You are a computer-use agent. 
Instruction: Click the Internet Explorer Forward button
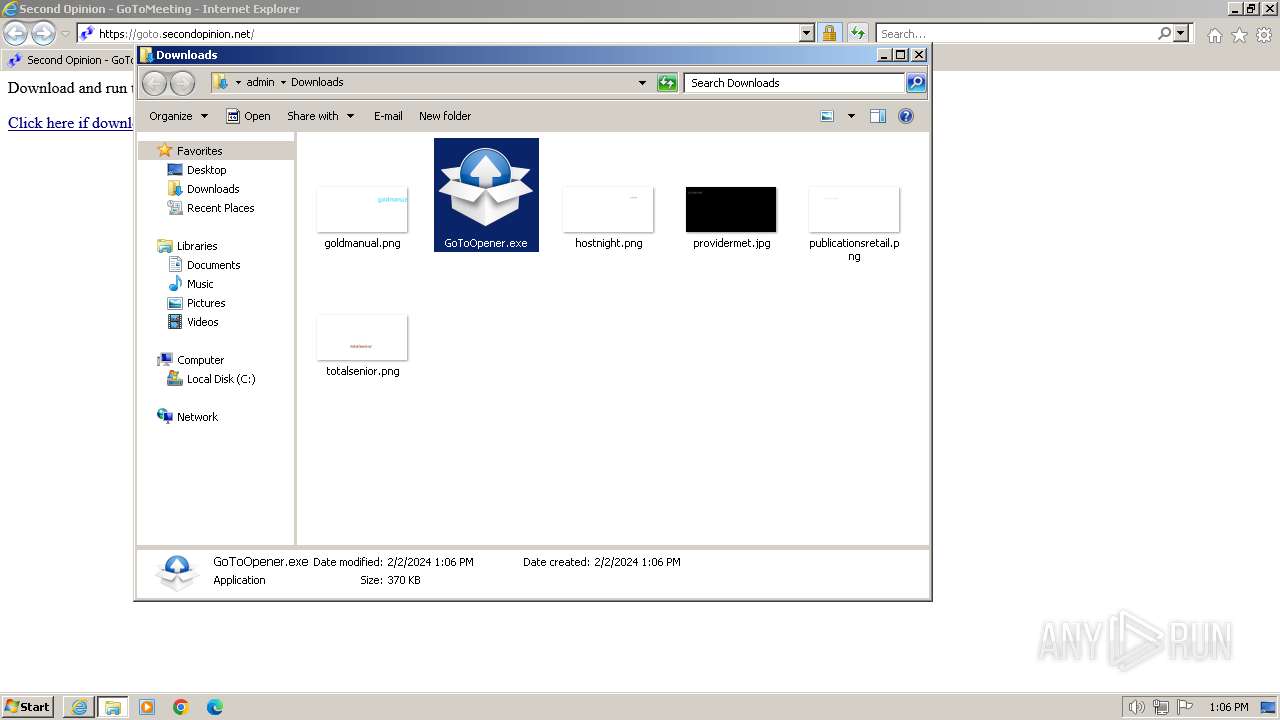43,33
